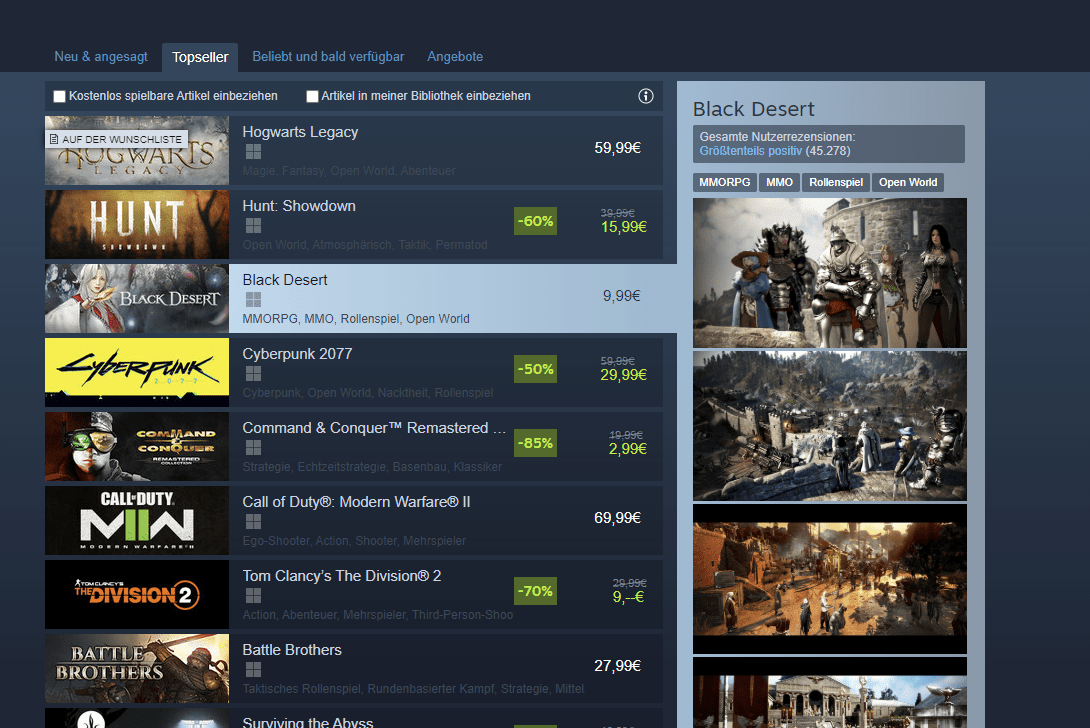Viewport: 1090px width, 728px height.
Task: Select the Topseller tab
Action: tap(200, 57)
